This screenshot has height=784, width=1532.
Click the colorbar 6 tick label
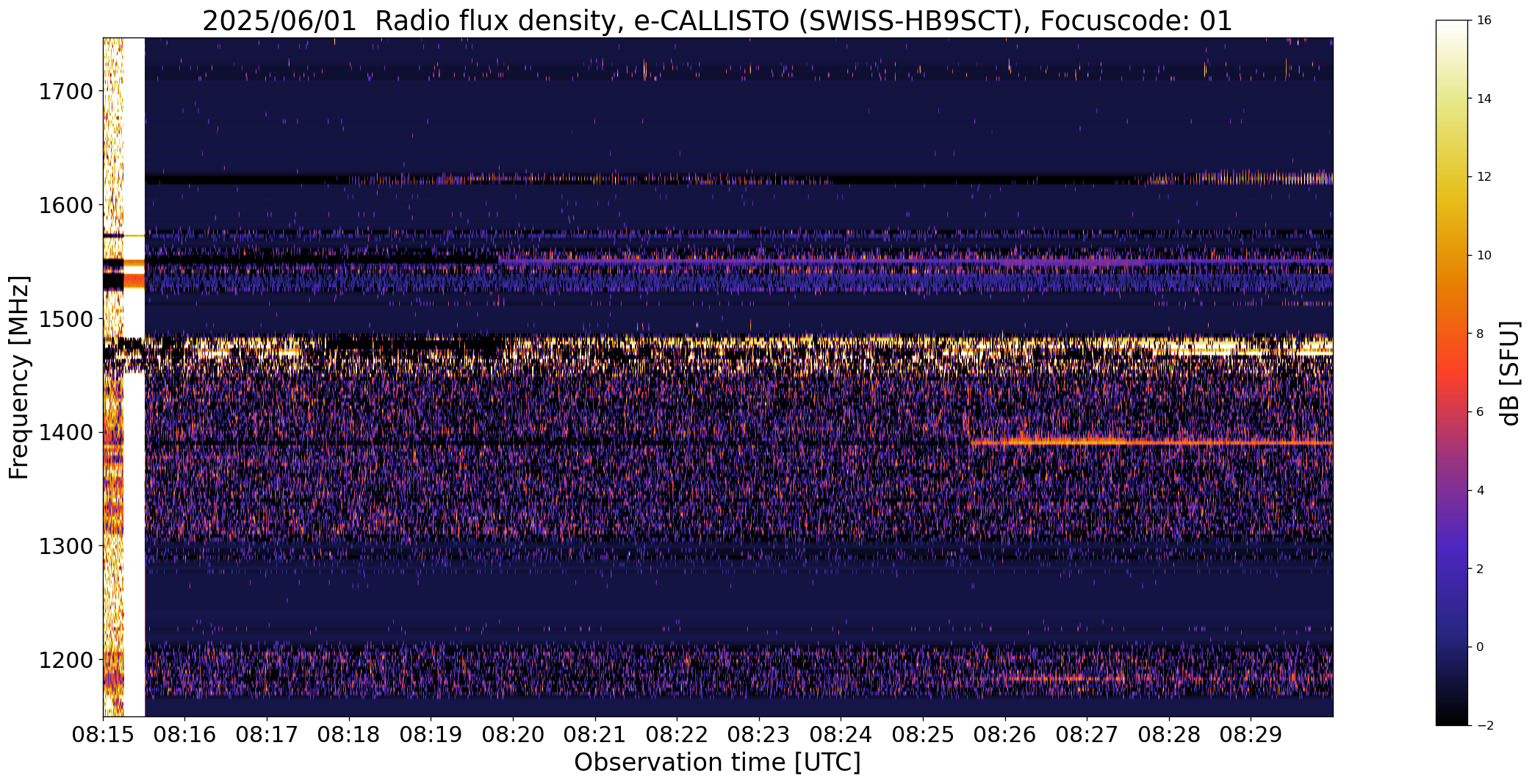pos(1480,412)
